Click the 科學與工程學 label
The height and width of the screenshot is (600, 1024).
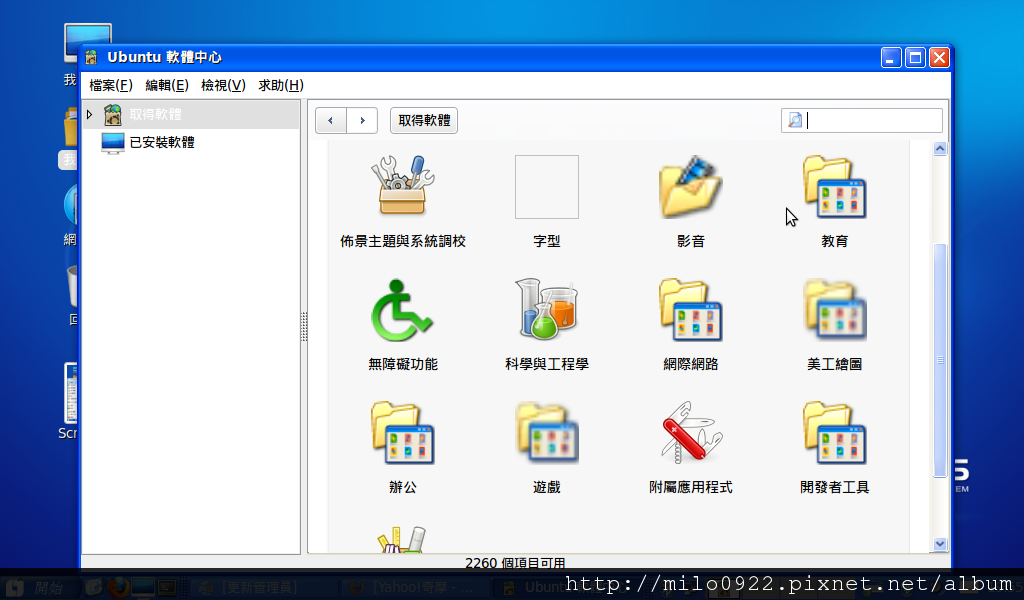point(547,364)
